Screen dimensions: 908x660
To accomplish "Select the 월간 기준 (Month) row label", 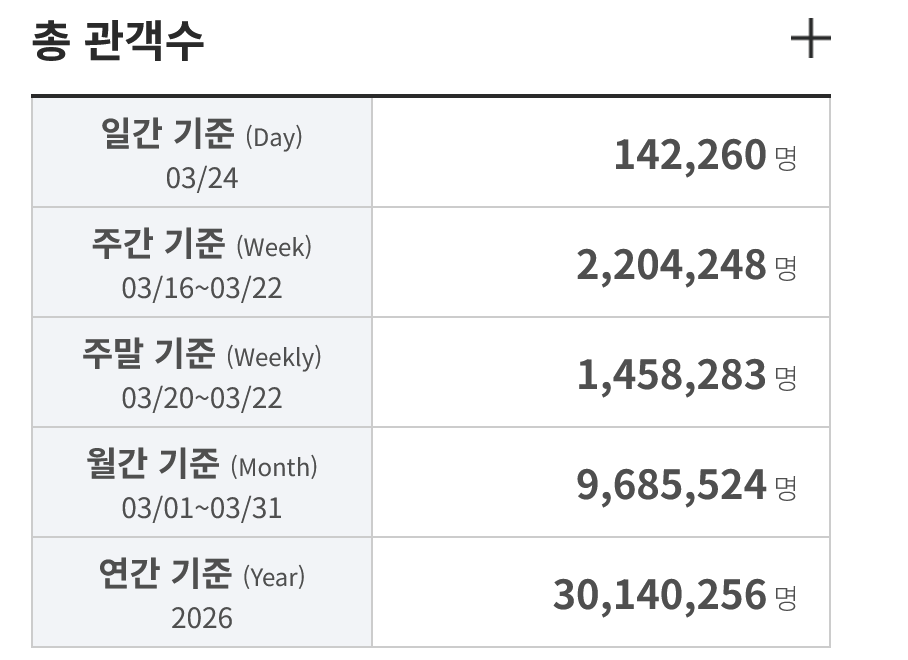I will pyautogui.click(x=202, y=464).
